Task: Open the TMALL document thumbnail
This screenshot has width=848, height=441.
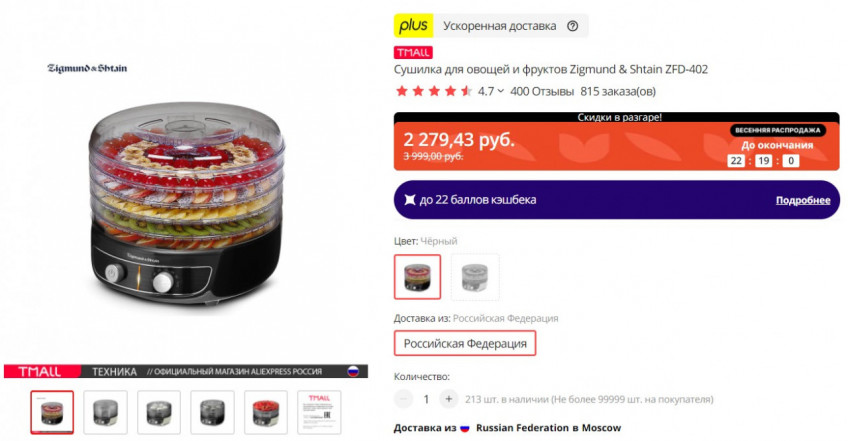Action: tap(319, 412)
